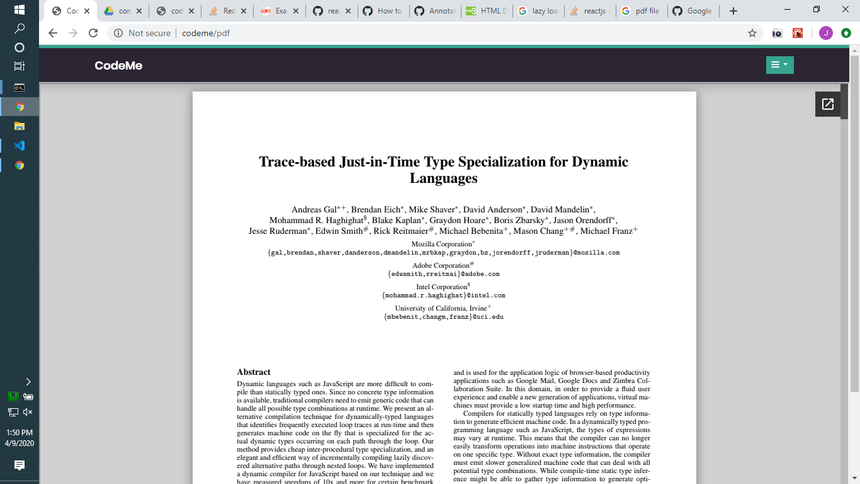Click the Windows search icon

click(x=19, y=28)
